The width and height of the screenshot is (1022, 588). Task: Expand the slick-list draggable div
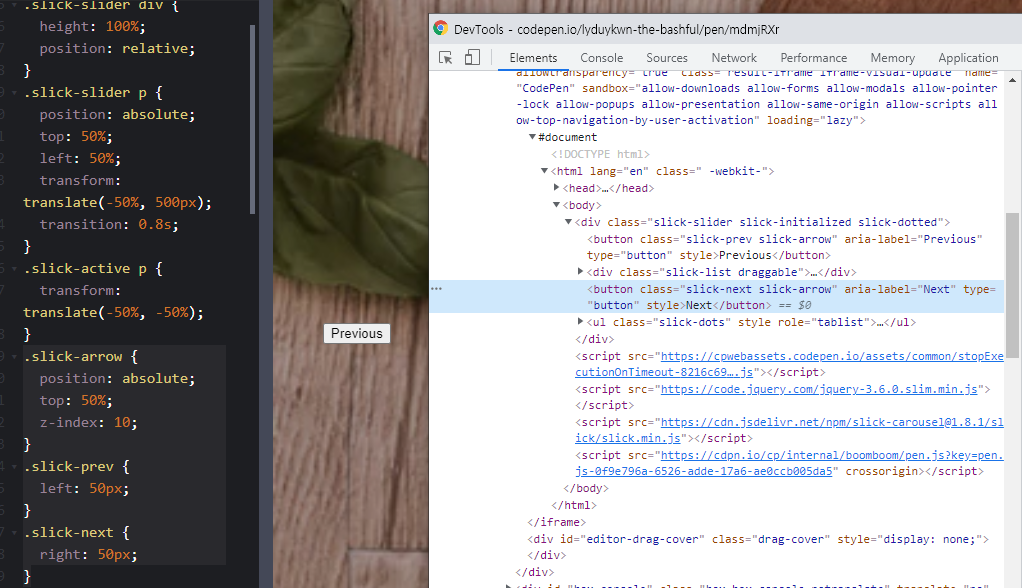pyautogui.click(x=580, y=271)
